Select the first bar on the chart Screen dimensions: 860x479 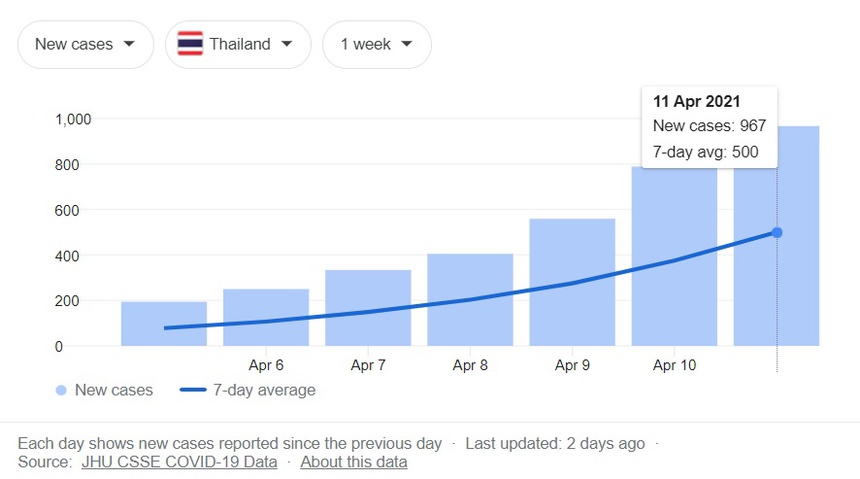pyautogui.click(x=164, y=323)
